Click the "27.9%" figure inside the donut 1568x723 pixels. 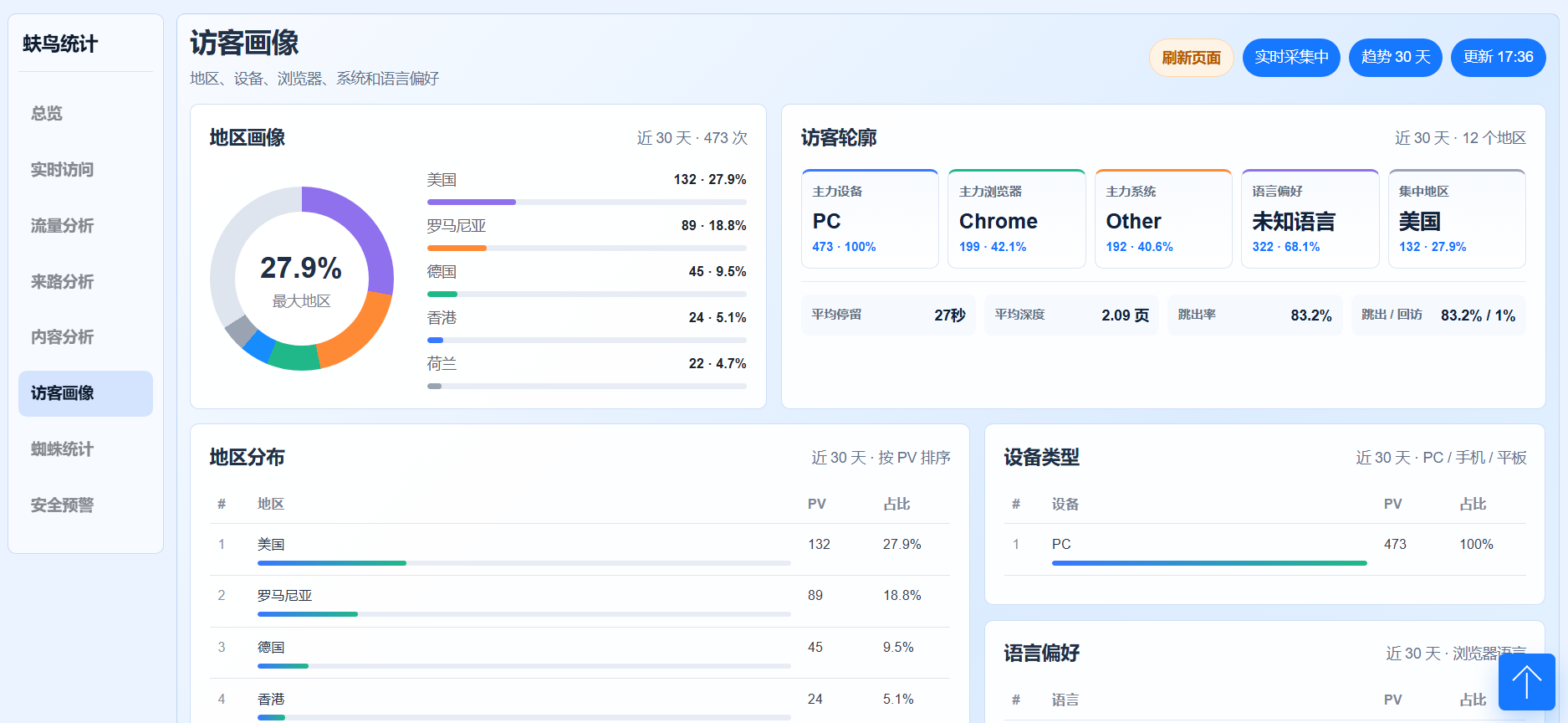click(301, 268)
